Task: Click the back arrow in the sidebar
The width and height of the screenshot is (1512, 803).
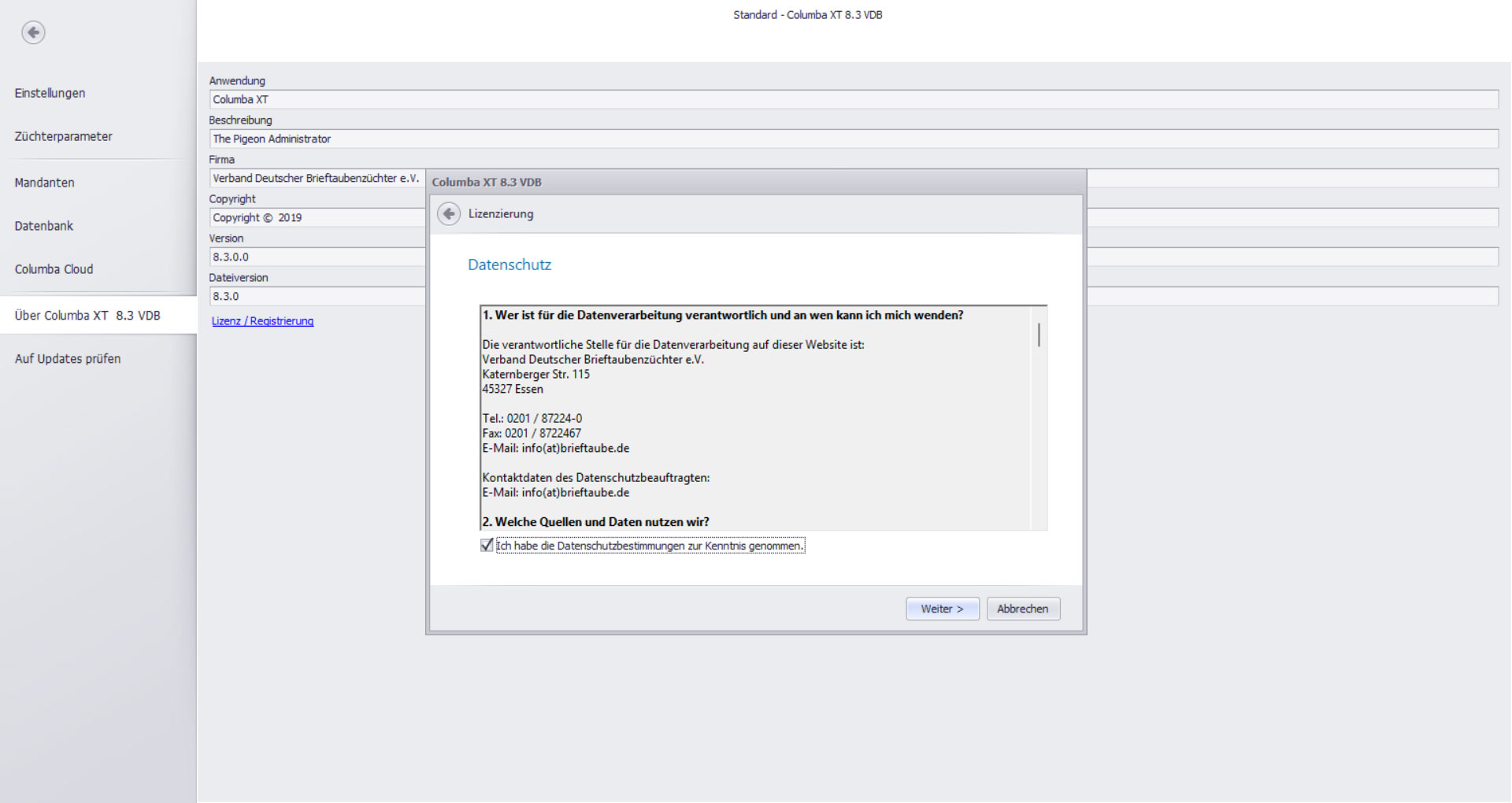Action: 33,32
